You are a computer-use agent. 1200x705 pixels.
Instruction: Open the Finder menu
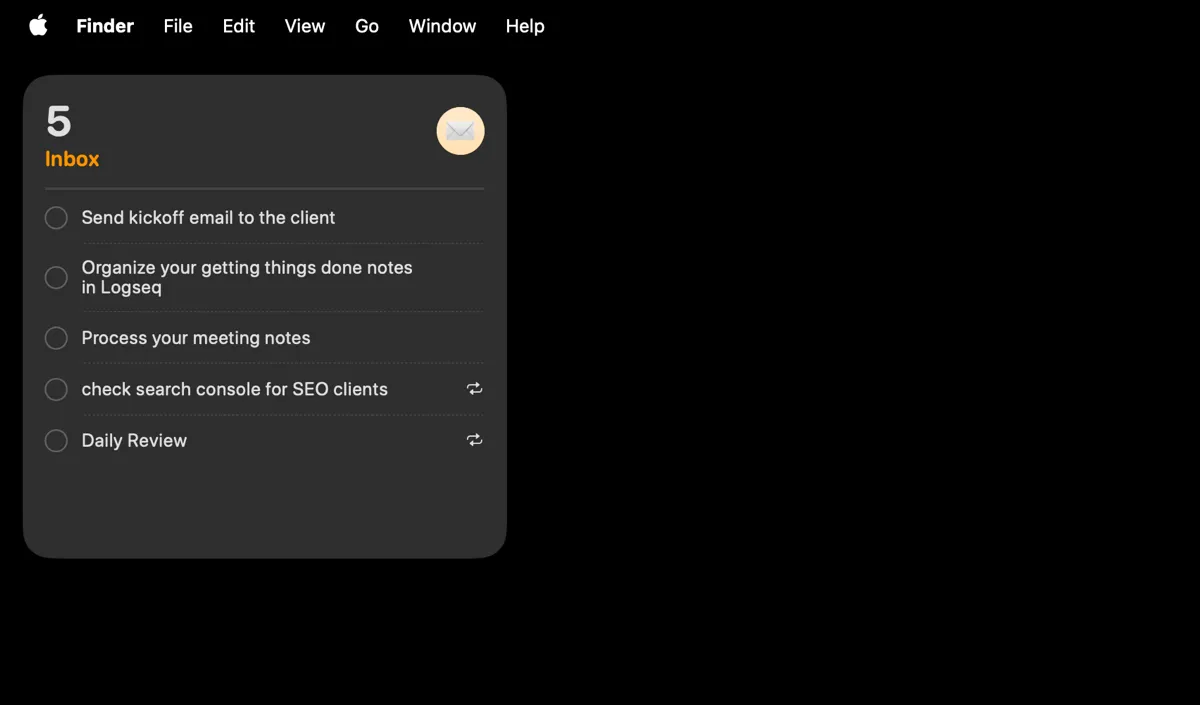coord(104,25)
